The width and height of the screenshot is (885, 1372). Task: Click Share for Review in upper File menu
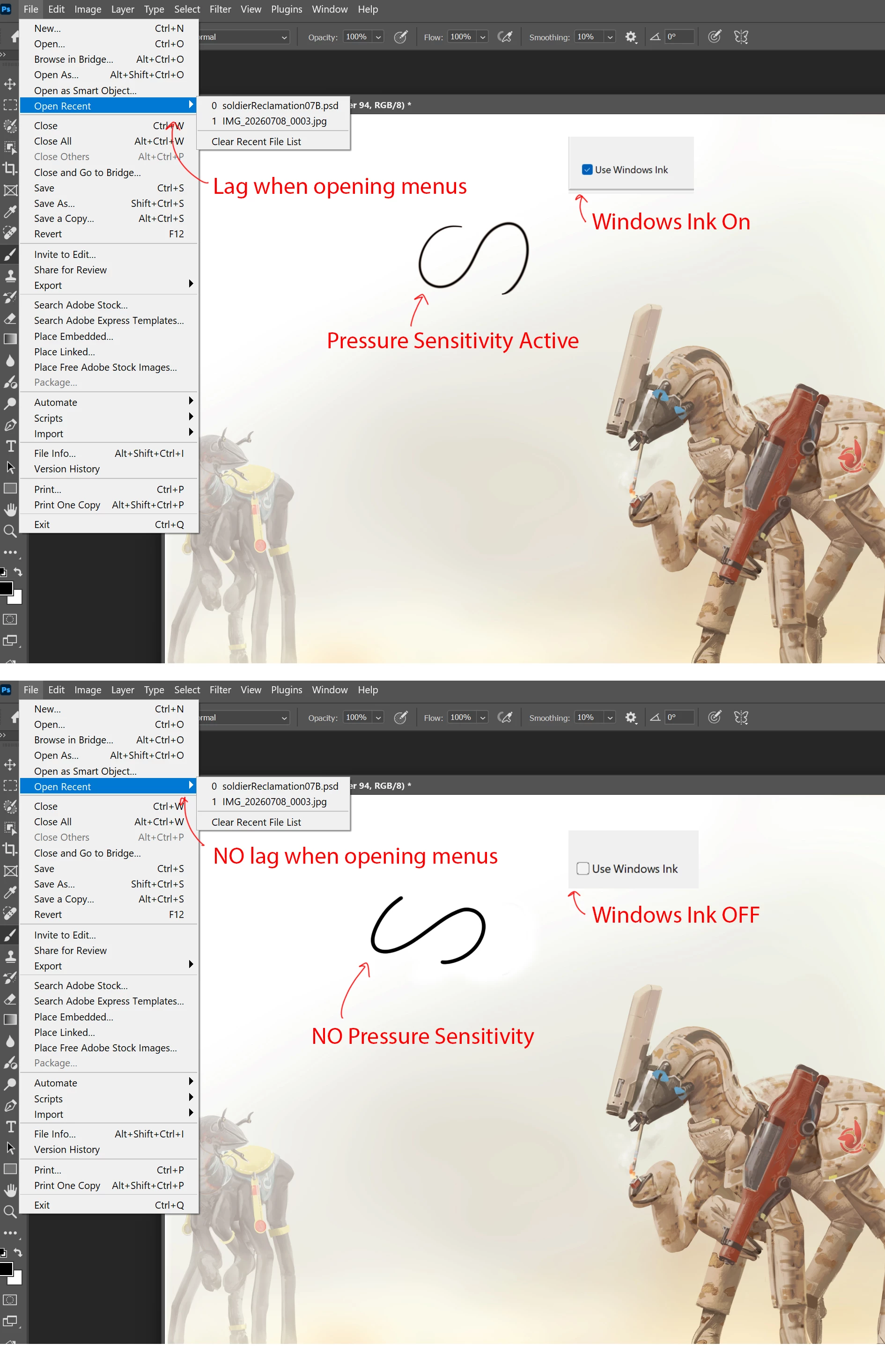[x=109, y=270]
